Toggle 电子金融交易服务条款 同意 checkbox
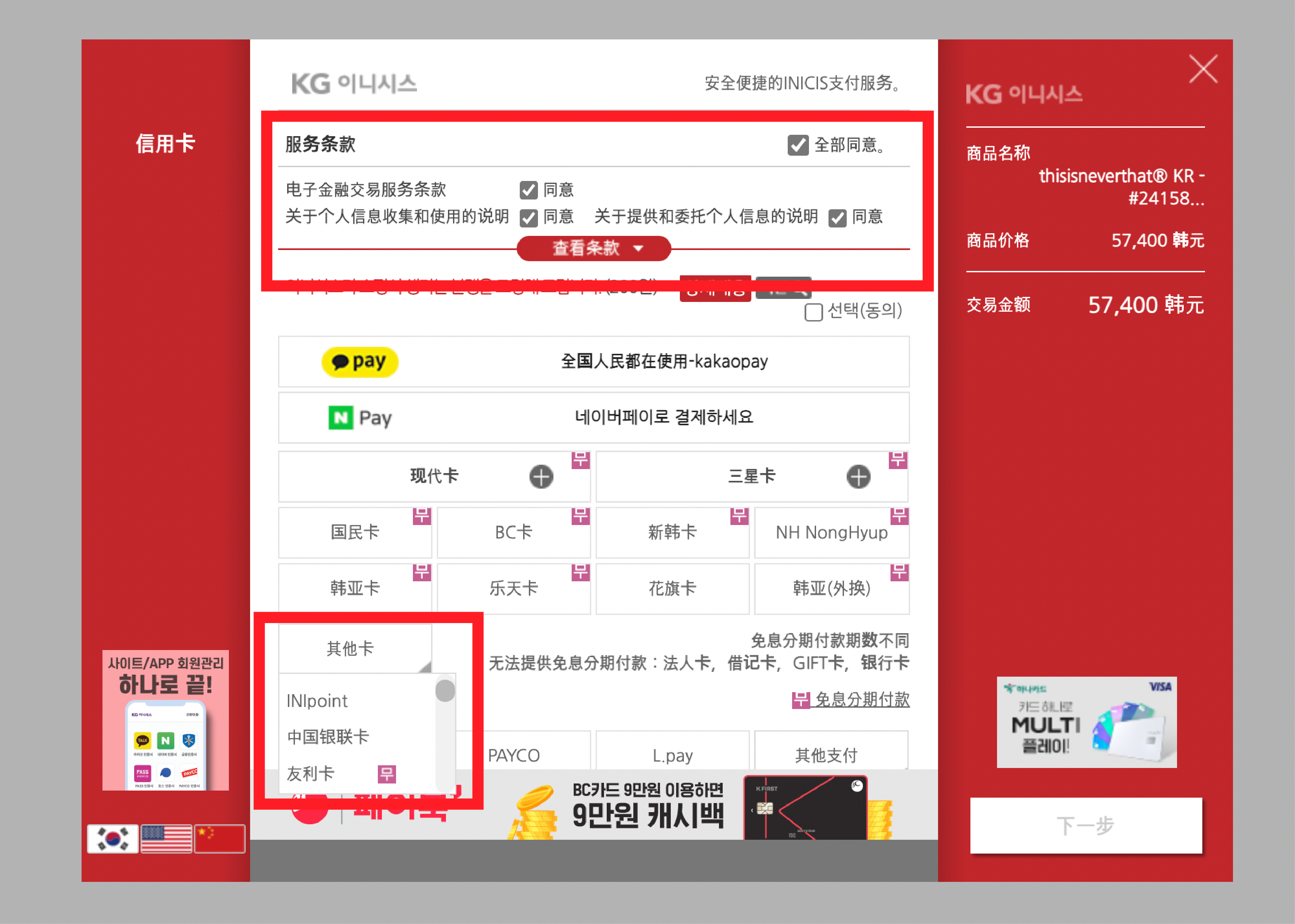The height and width of the screenshot is (924, 1295). coord(529,190)
